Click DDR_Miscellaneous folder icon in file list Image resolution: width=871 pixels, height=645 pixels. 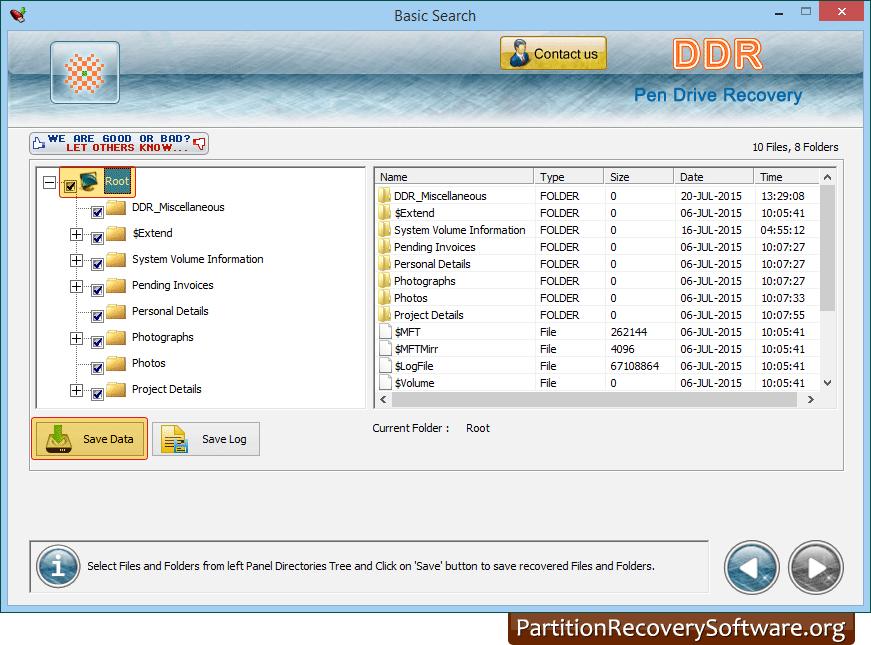point(384,196)
